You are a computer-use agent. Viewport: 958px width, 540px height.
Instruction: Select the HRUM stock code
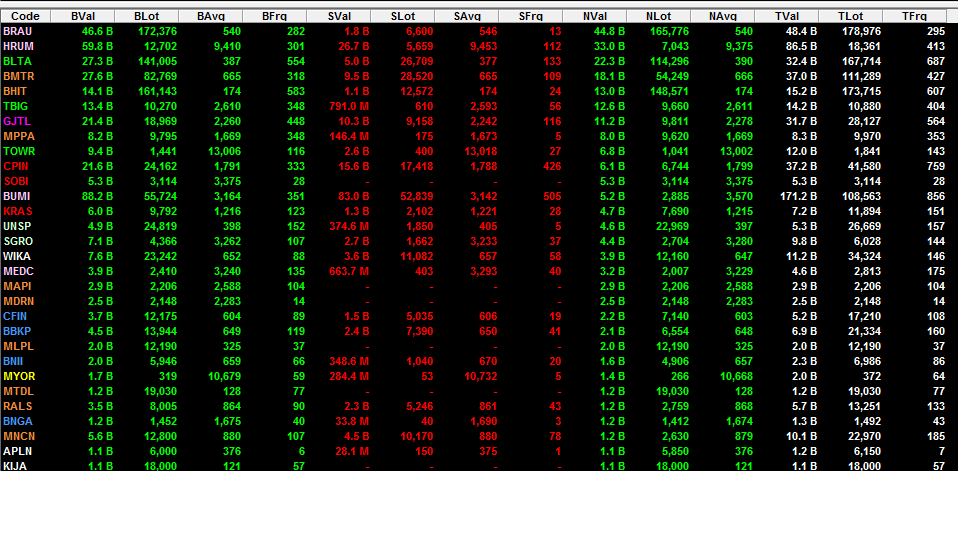[18, 46]
